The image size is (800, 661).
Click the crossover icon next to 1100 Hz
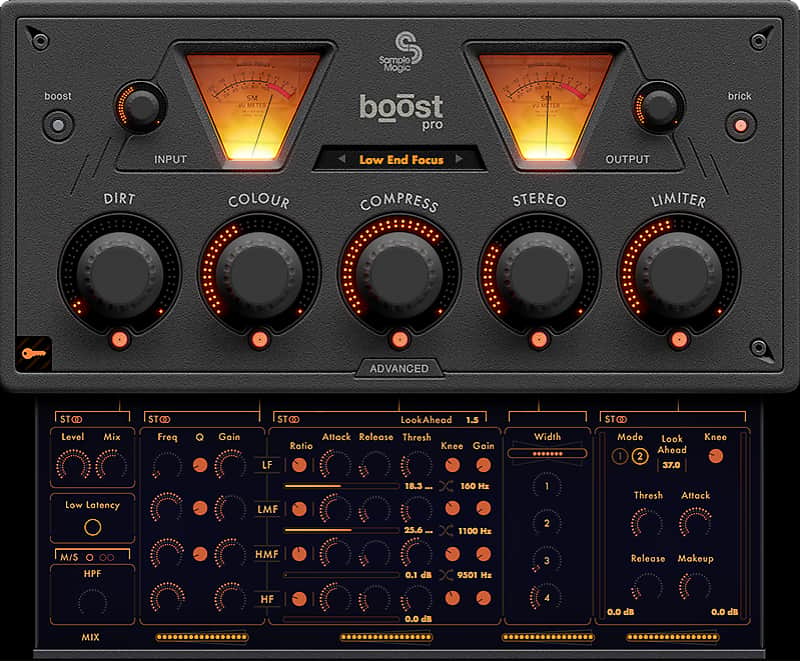click(x=446, y=531)
